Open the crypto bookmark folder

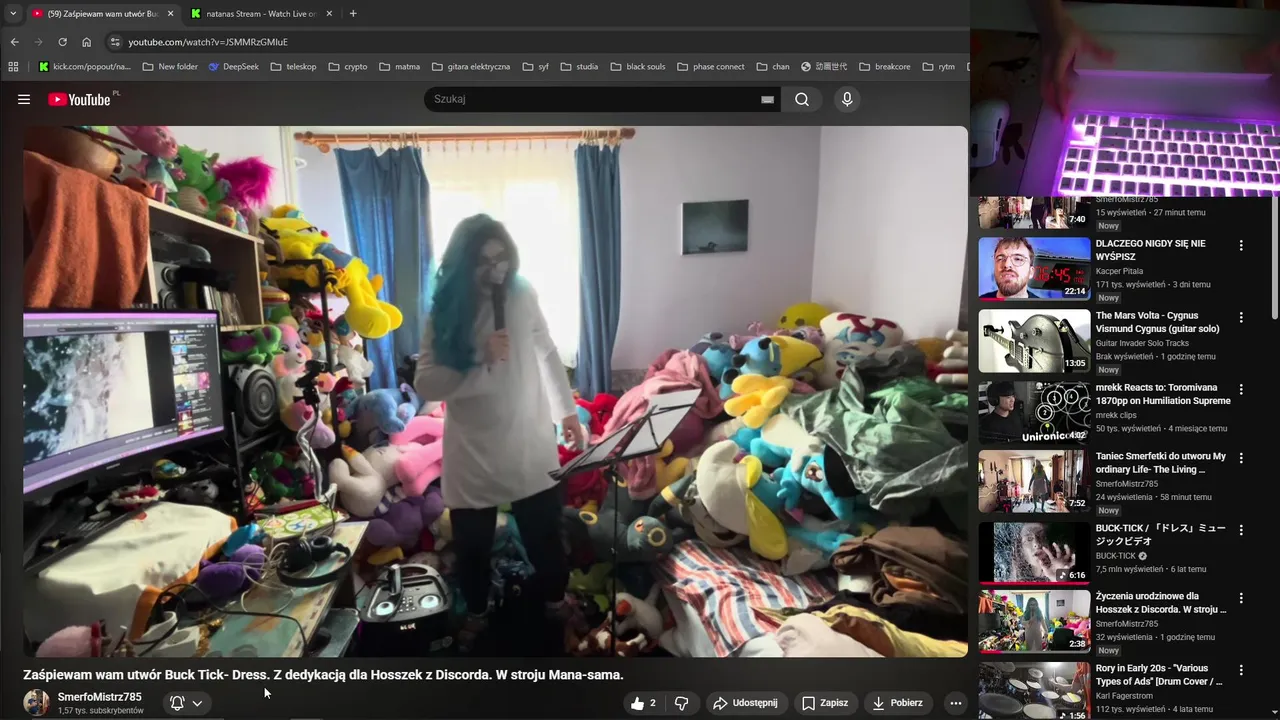pos(347,67)
